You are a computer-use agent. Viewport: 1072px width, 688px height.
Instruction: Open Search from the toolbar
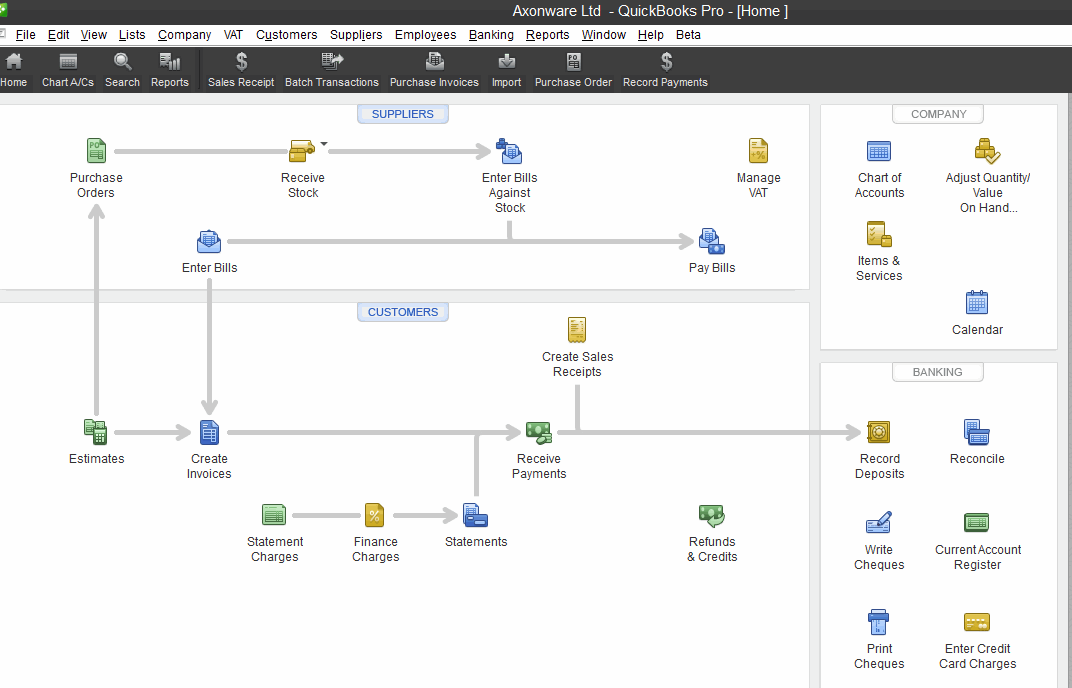(x=122, y=70)
